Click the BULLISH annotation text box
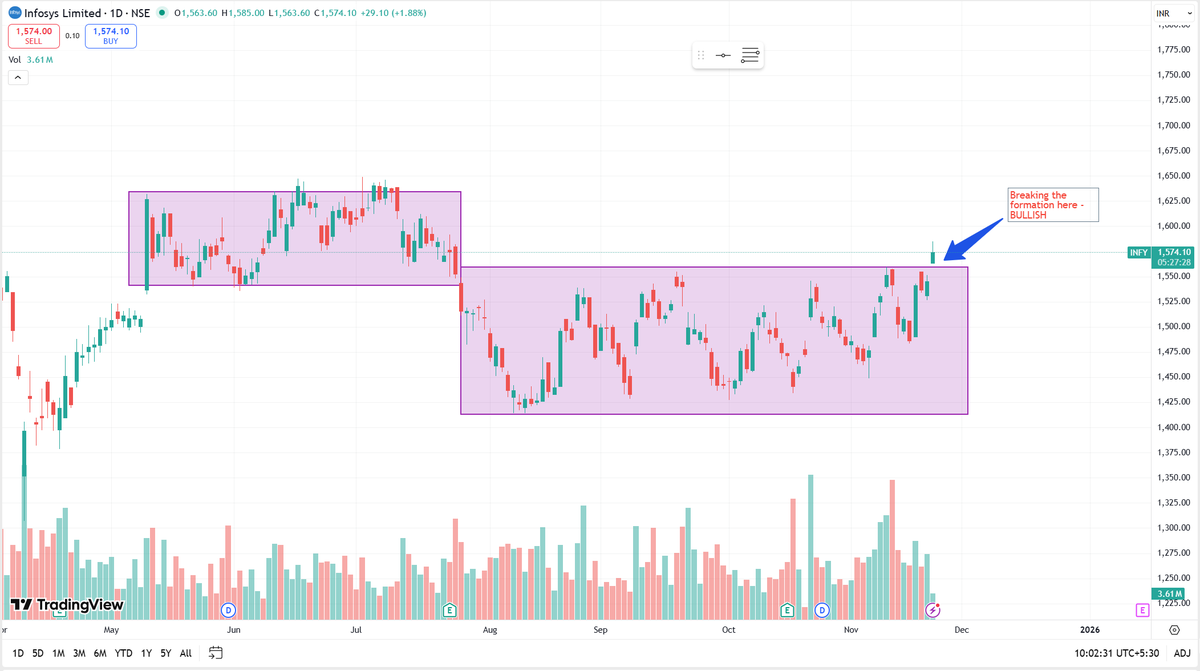Screen dimensions: 1200x671 (1052, 203)
